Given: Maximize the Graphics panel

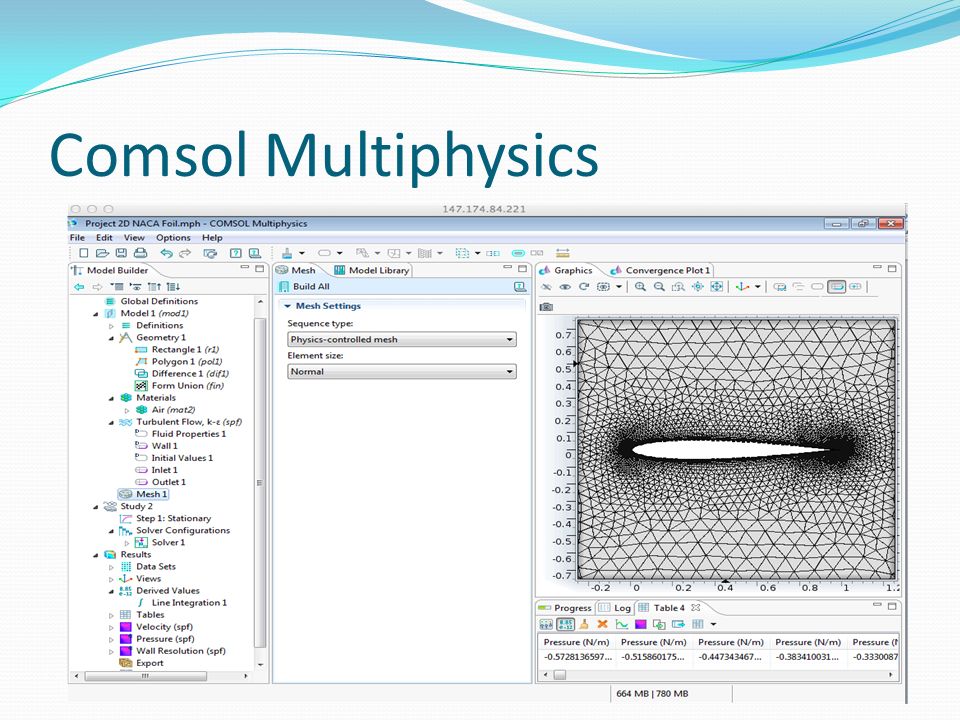Looking at the screenshot, I should 892,268.
